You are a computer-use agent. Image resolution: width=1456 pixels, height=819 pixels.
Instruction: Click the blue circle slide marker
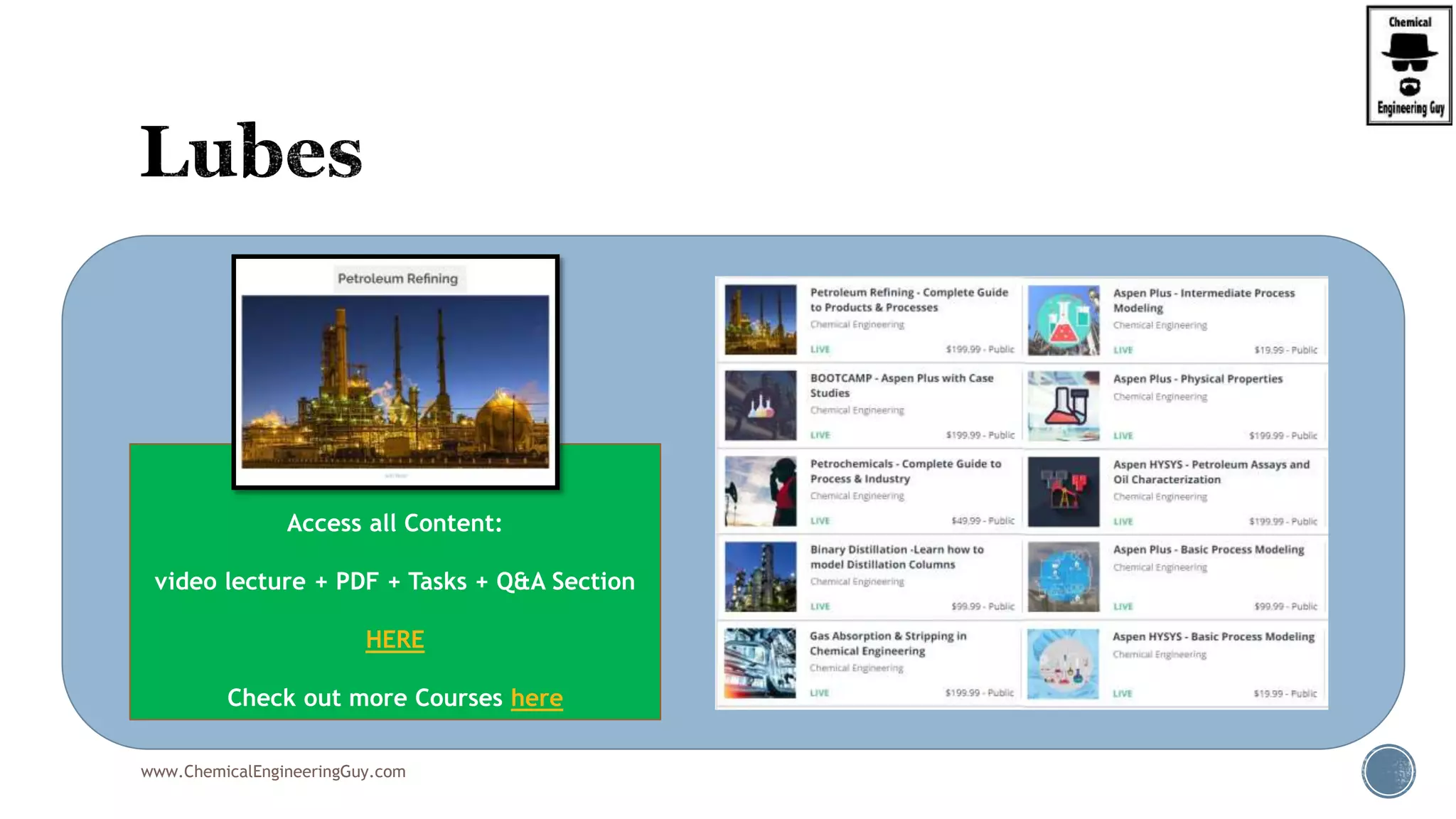pyautogui.click(x=1388, y=771)
